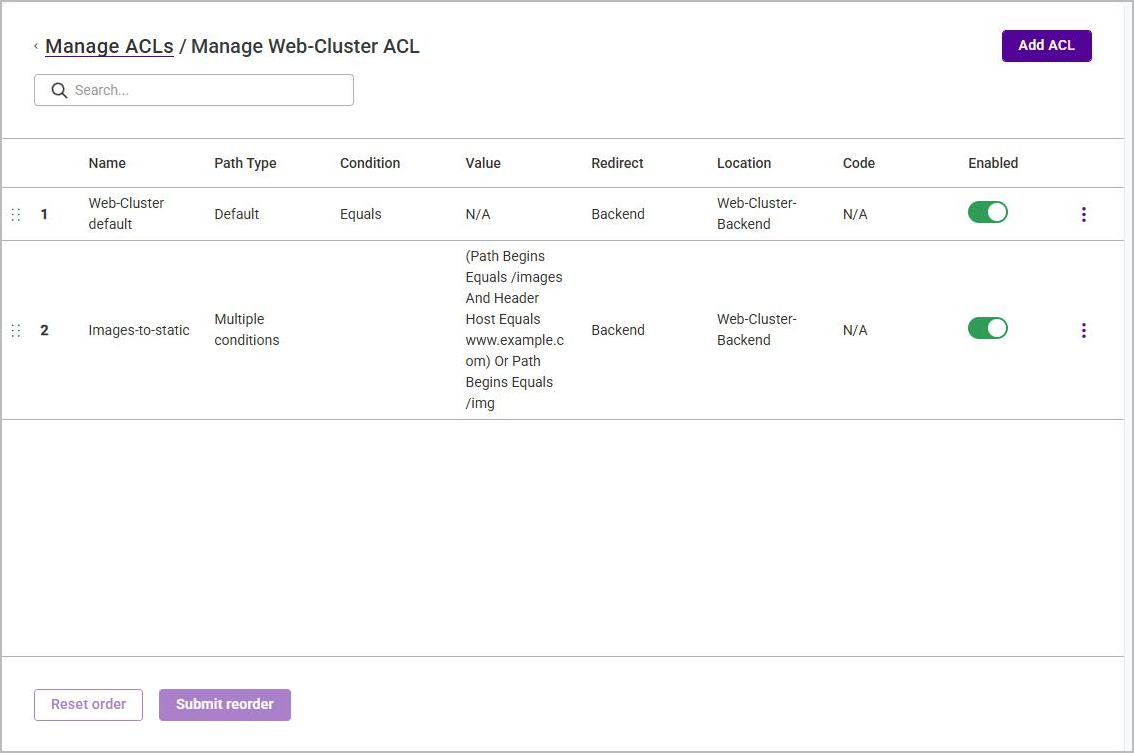This screenshot has height=753, width=1134.
Task: Click the back chevron beside Manage ACLs
Action: 35,46
